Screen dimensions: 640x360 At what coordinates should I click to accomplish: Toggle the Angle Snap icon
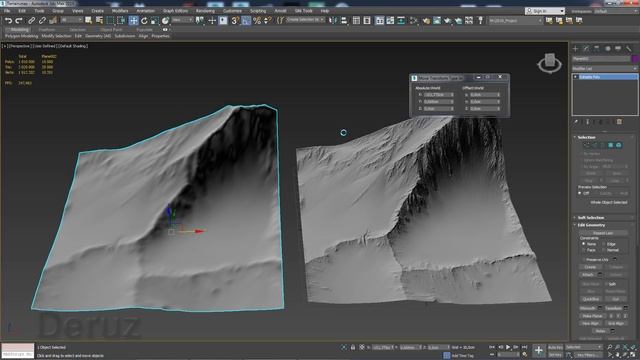coord(246,20)
